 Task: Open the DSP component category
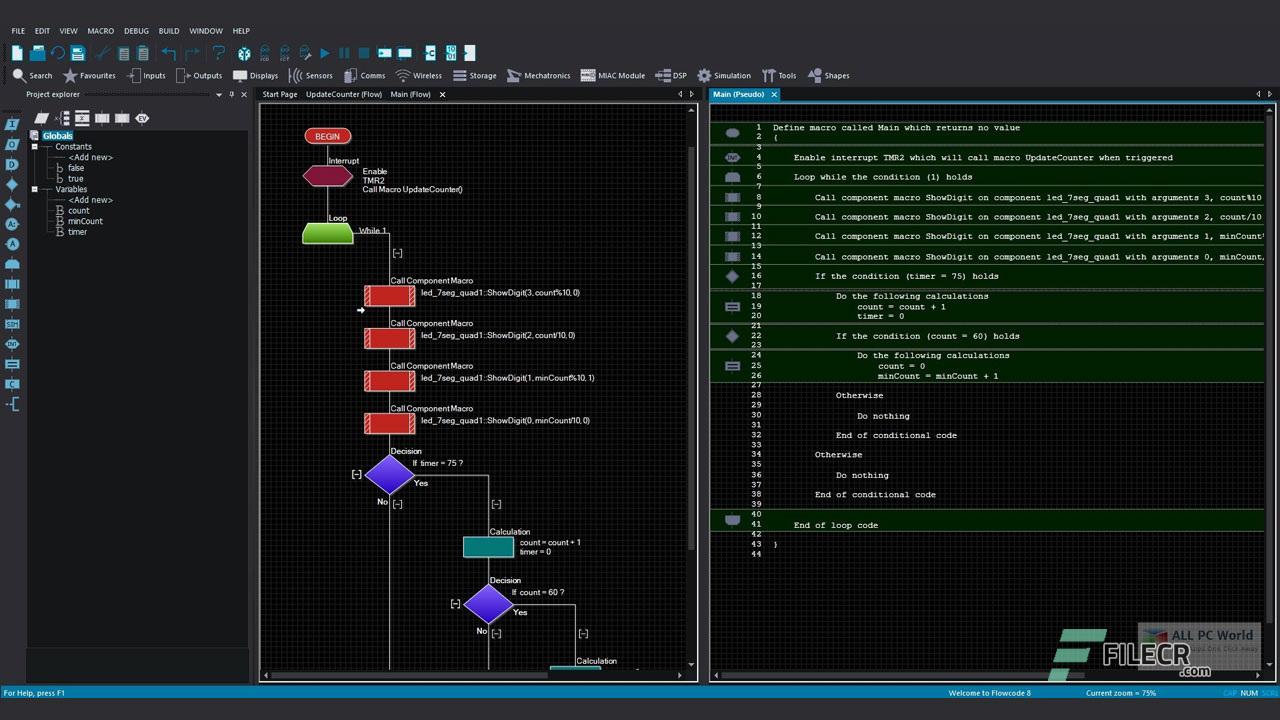[671, 75]
